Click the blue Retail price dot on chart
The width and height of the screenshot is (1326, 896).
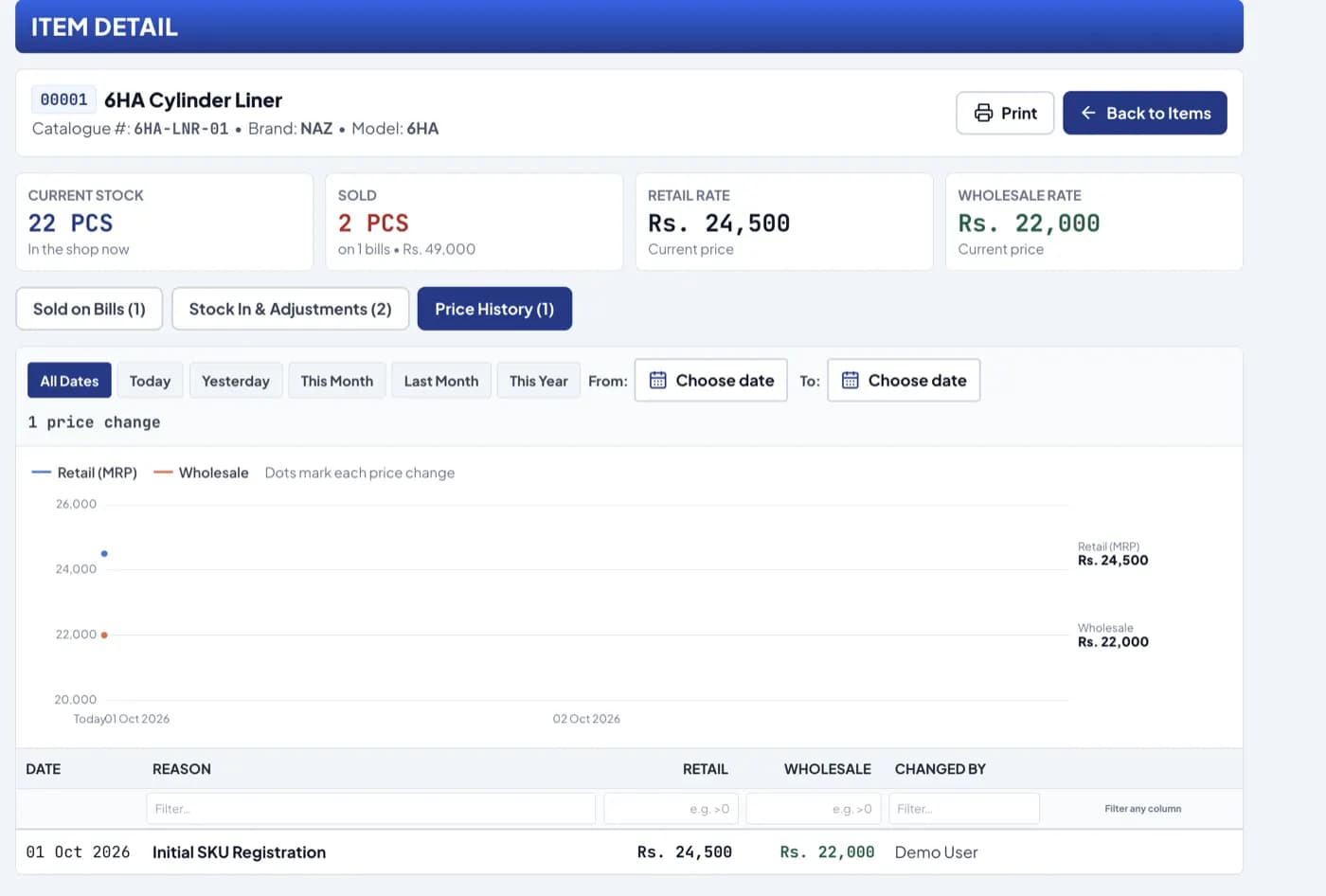[104, 553]
